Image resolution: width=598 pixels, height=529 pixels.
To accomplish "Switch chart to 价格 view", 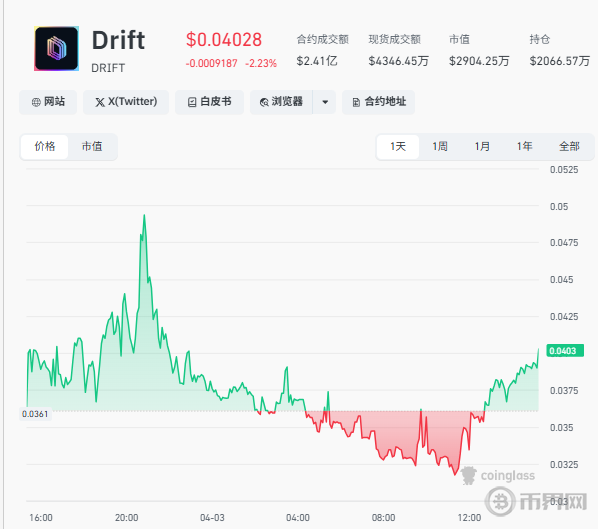I will 45,146.
